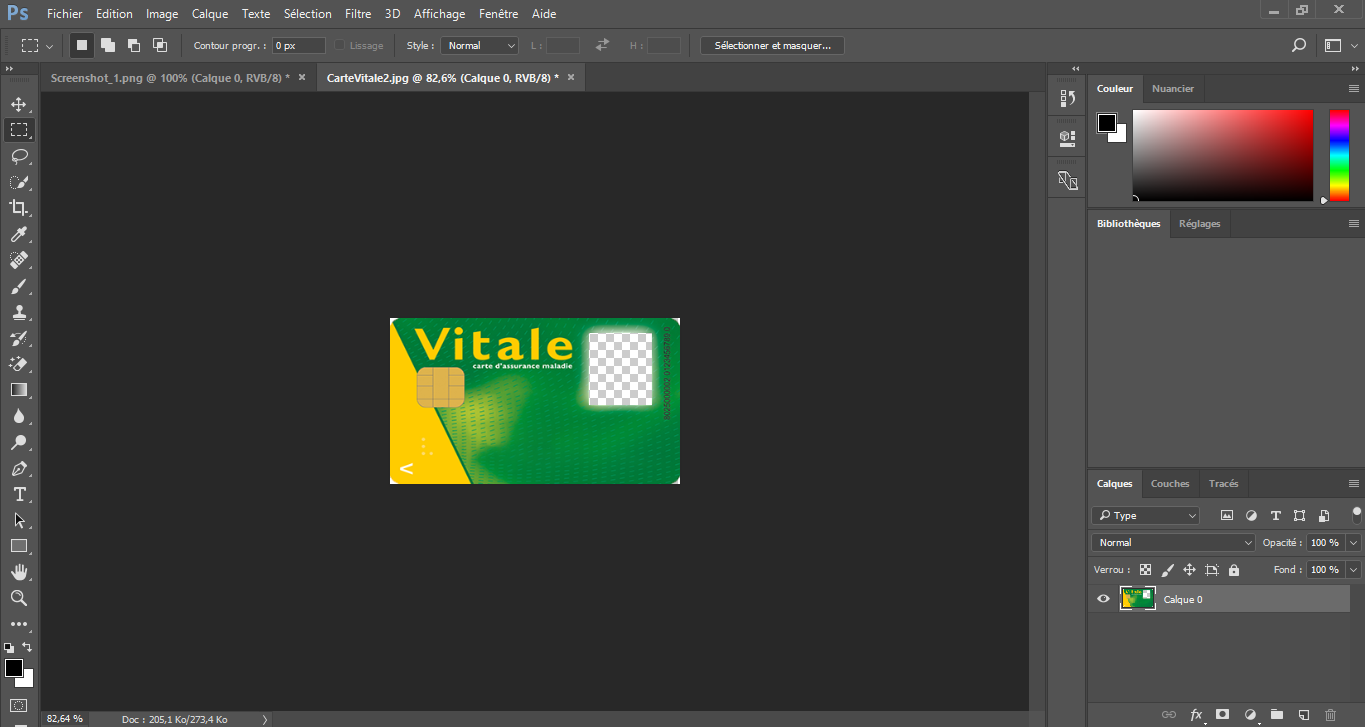The height and width of the screenshot is (727, 1365).
Task: Open the Couleur panel menu
Action: [x=1354, y=89]
